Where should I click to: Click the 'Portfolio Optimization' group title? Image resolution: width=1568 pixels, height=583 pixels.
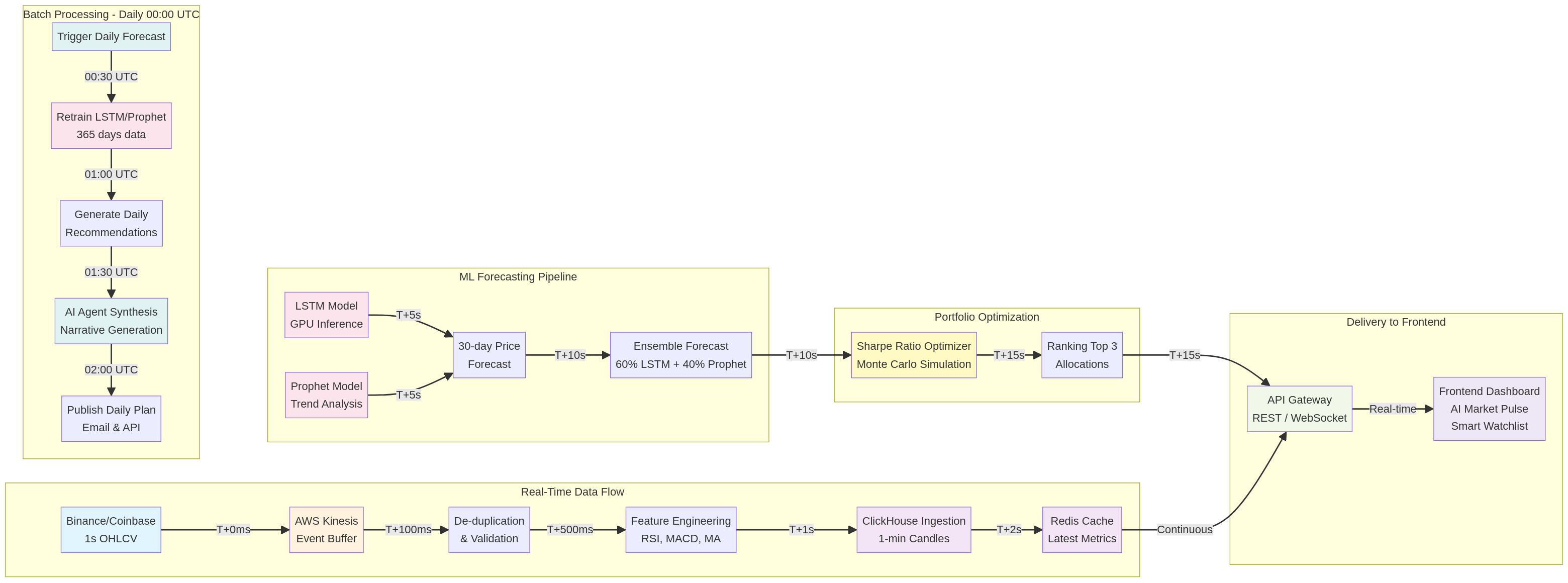[987, 317]
